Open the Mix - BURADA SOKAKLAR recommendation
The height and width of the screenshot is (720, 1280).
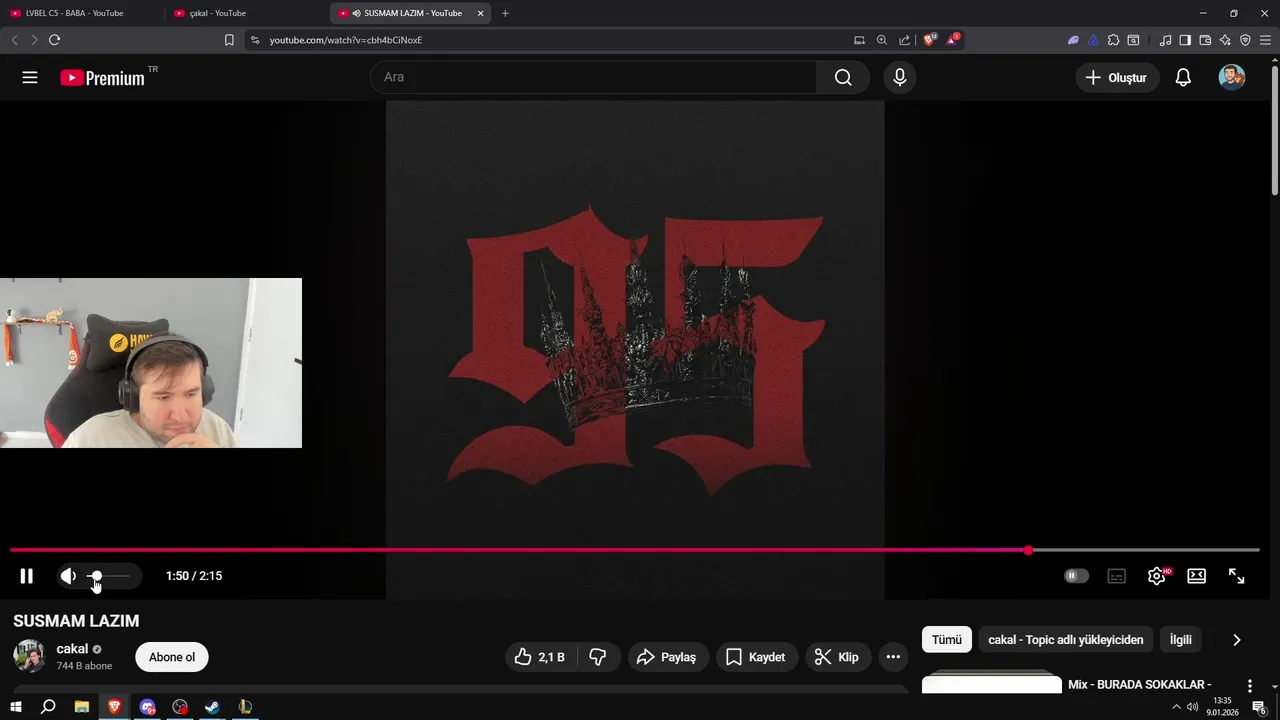coord(1139,685)
